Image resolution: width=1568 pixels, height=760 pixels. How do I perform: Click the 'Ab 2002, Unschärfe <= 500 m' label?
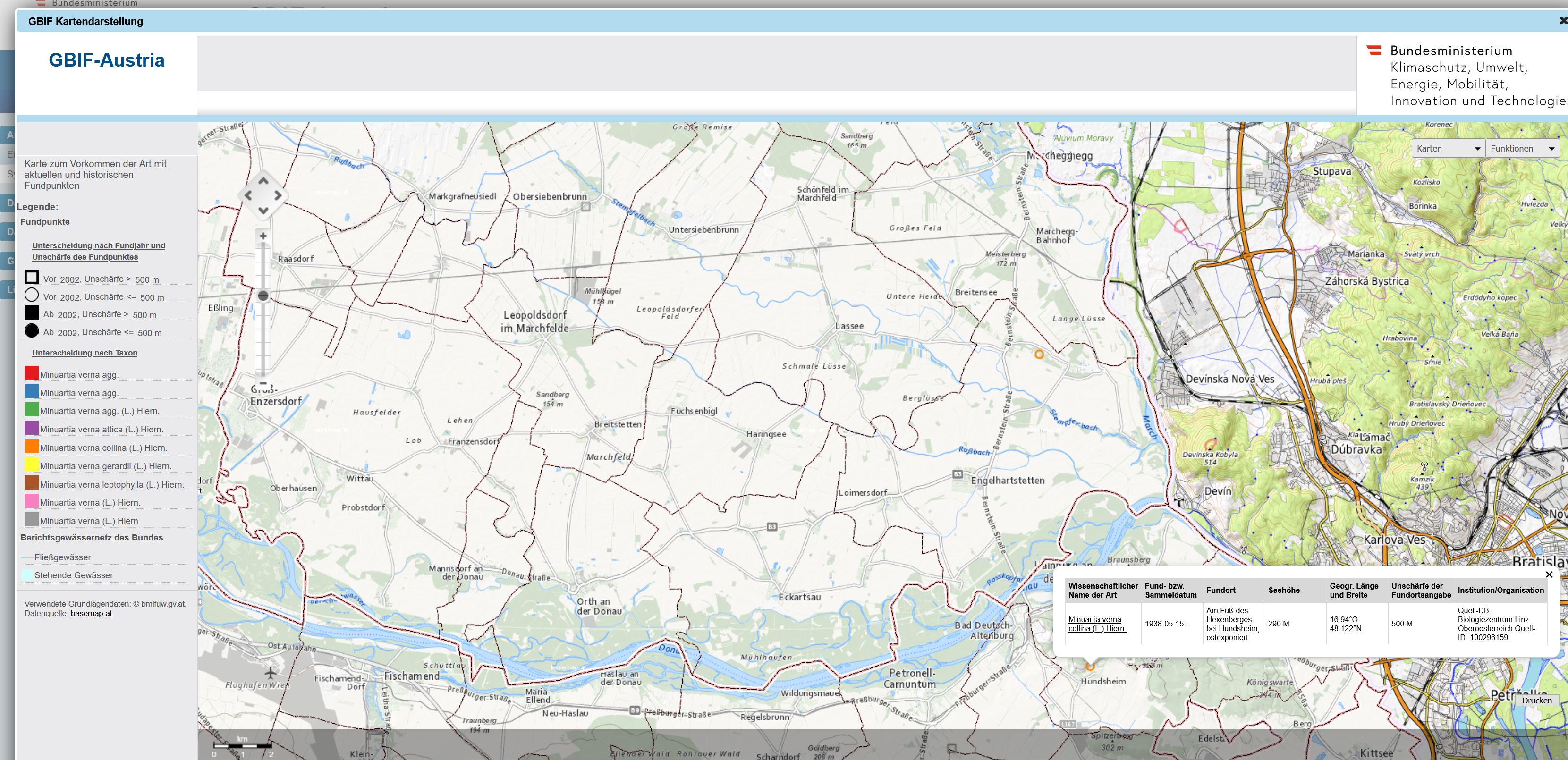click(102, 333)
